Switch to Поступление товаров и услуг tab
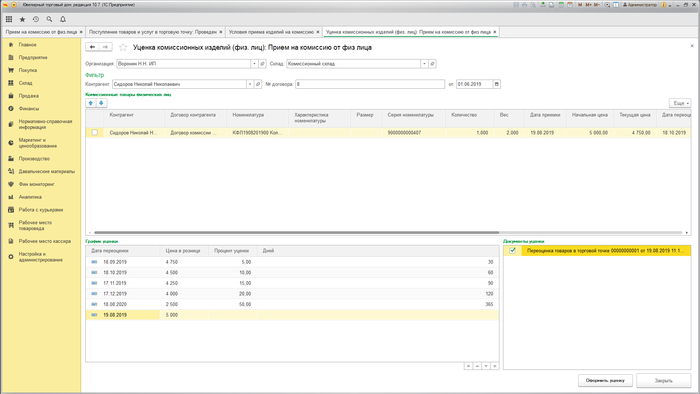700x394 pixels. 153,32
